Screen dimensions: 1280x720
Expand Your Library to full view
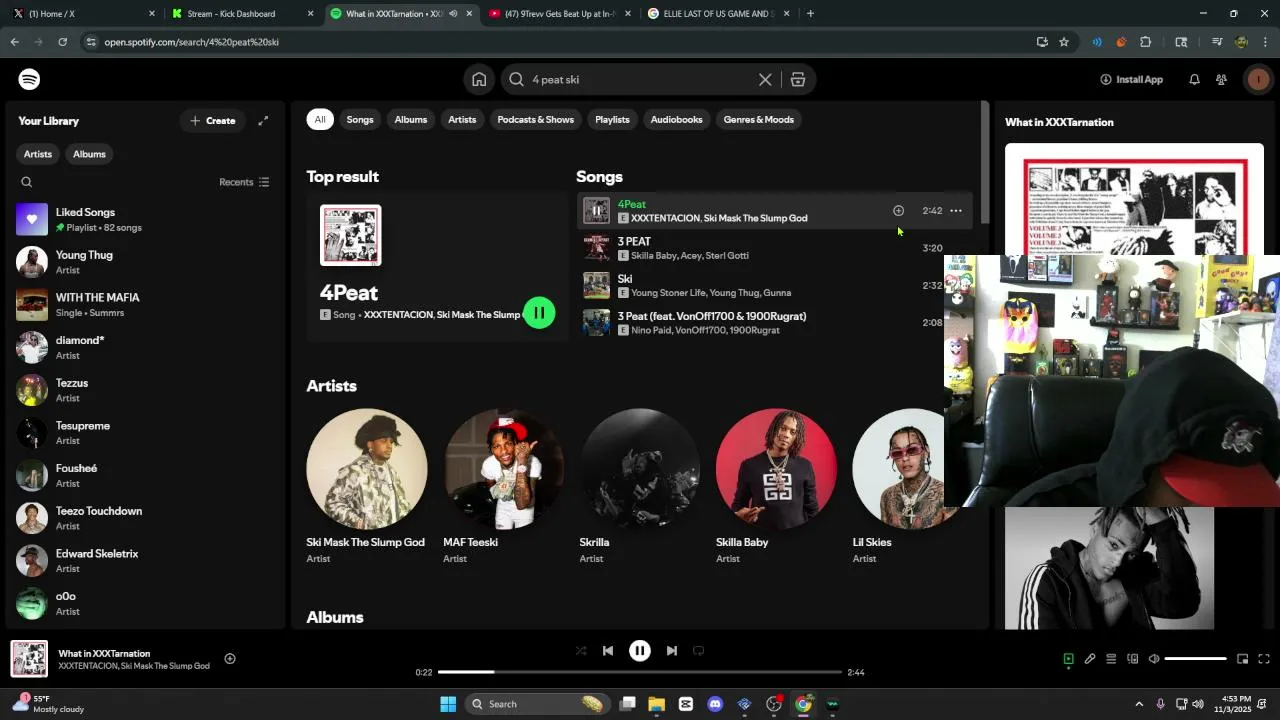point(263,121)
